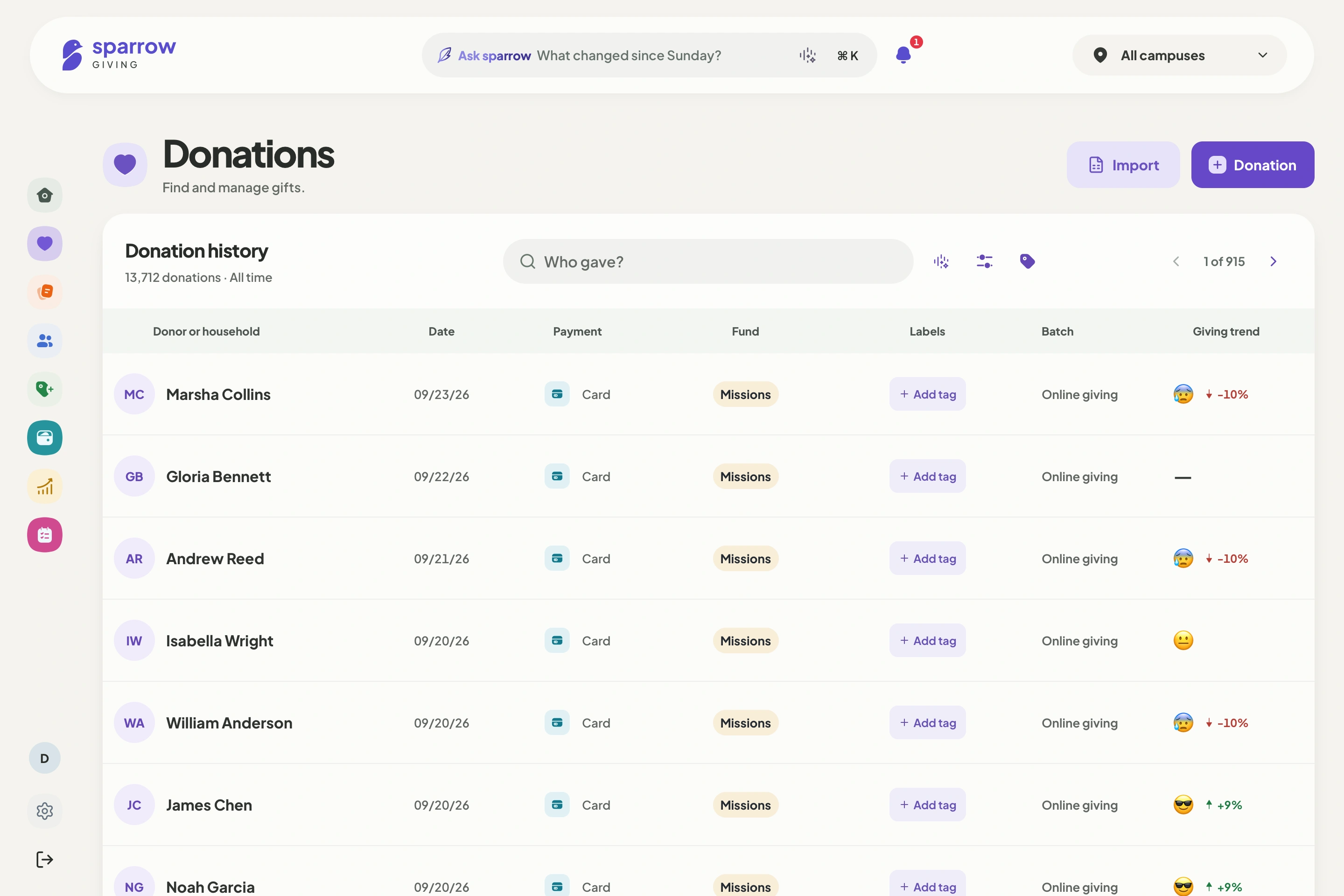The width and height of the screenshot is (1344, 896).
Task: Go to previous page arrow
Action: (1176, 262)
